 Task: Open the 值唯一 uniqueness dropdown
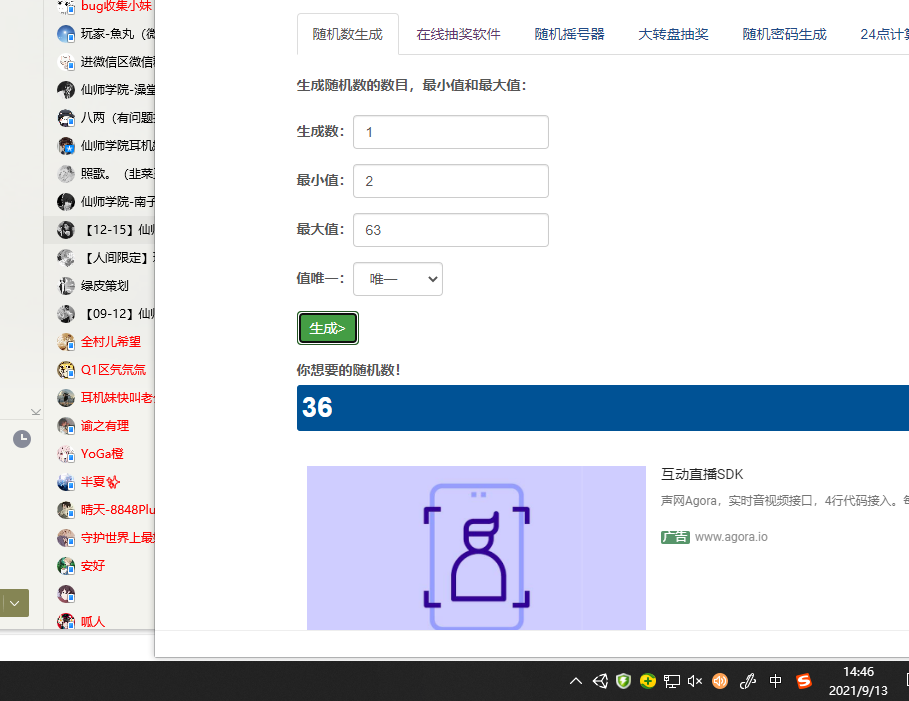click(398, 279)
